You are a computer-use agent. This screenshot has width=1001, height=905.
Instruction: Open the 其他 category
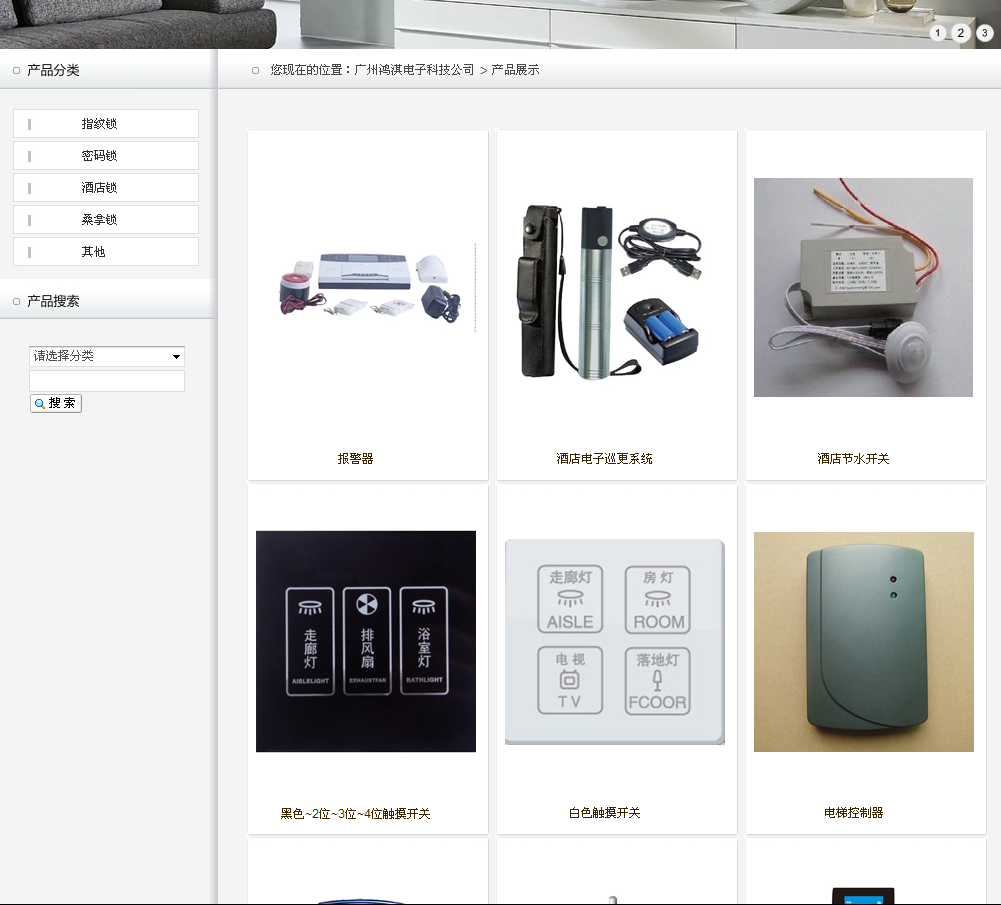[106, 251]
